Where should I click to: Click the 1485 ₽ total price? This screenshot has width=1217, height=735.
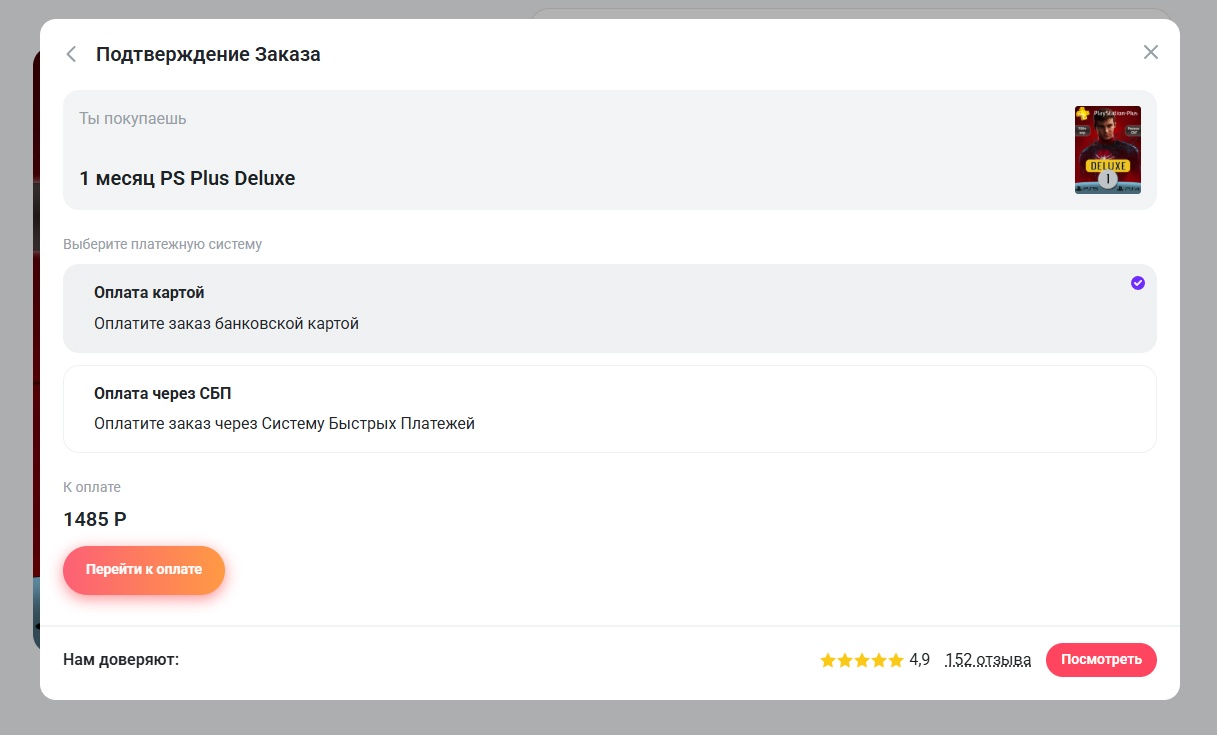(95, 520)
